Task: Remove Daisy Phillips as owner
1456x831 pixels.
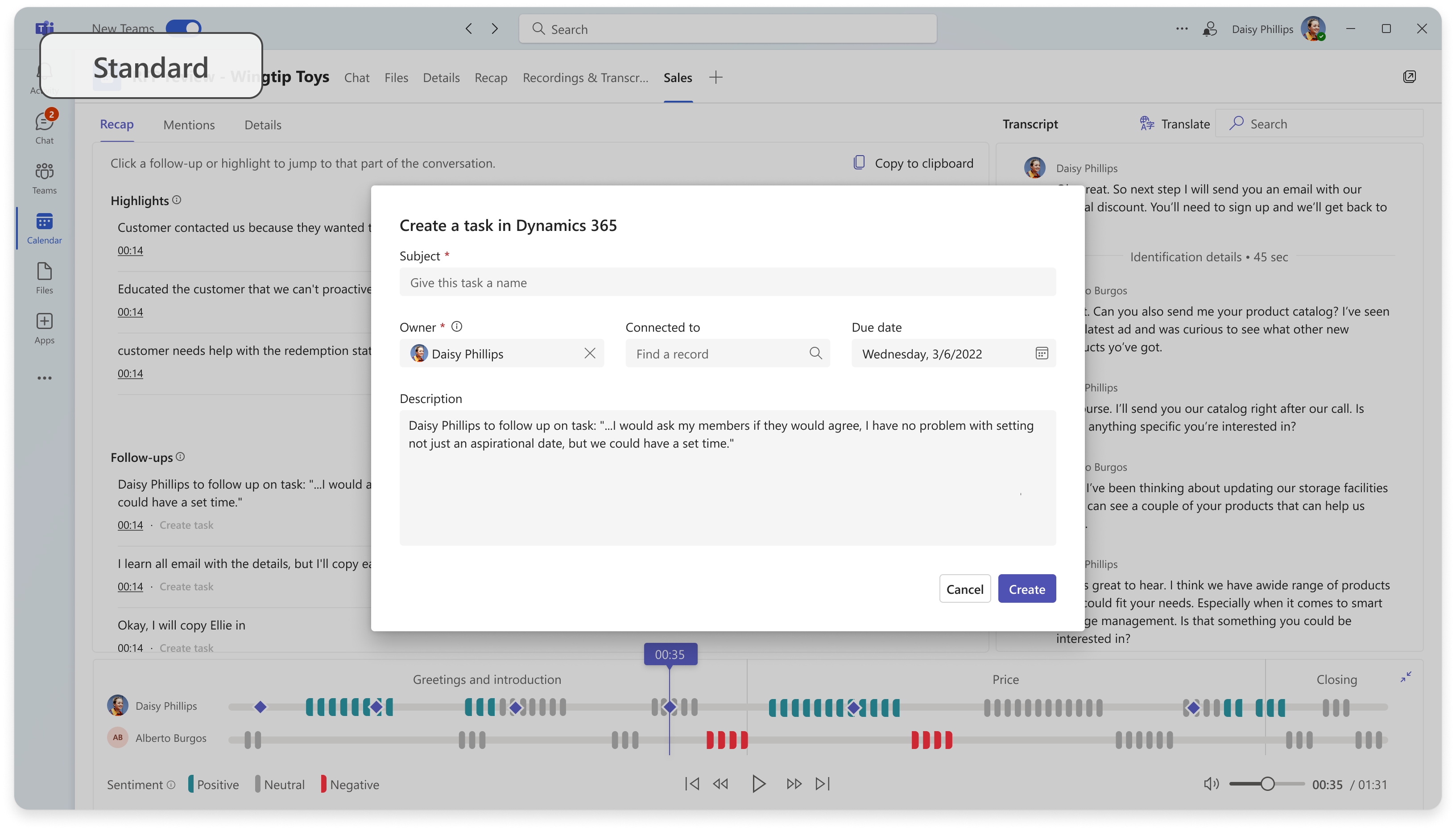Action: click(589, 353)
